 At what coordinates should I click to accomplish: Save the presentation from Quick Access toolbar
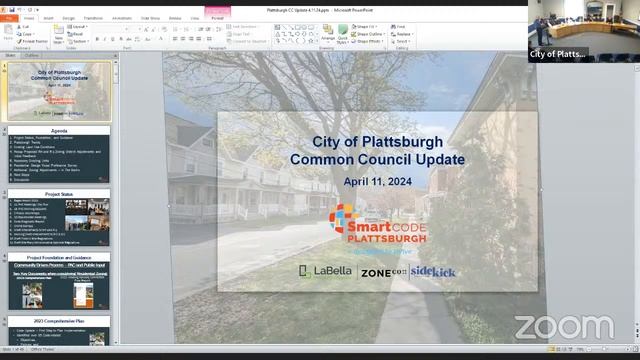(x=12, y=10)
